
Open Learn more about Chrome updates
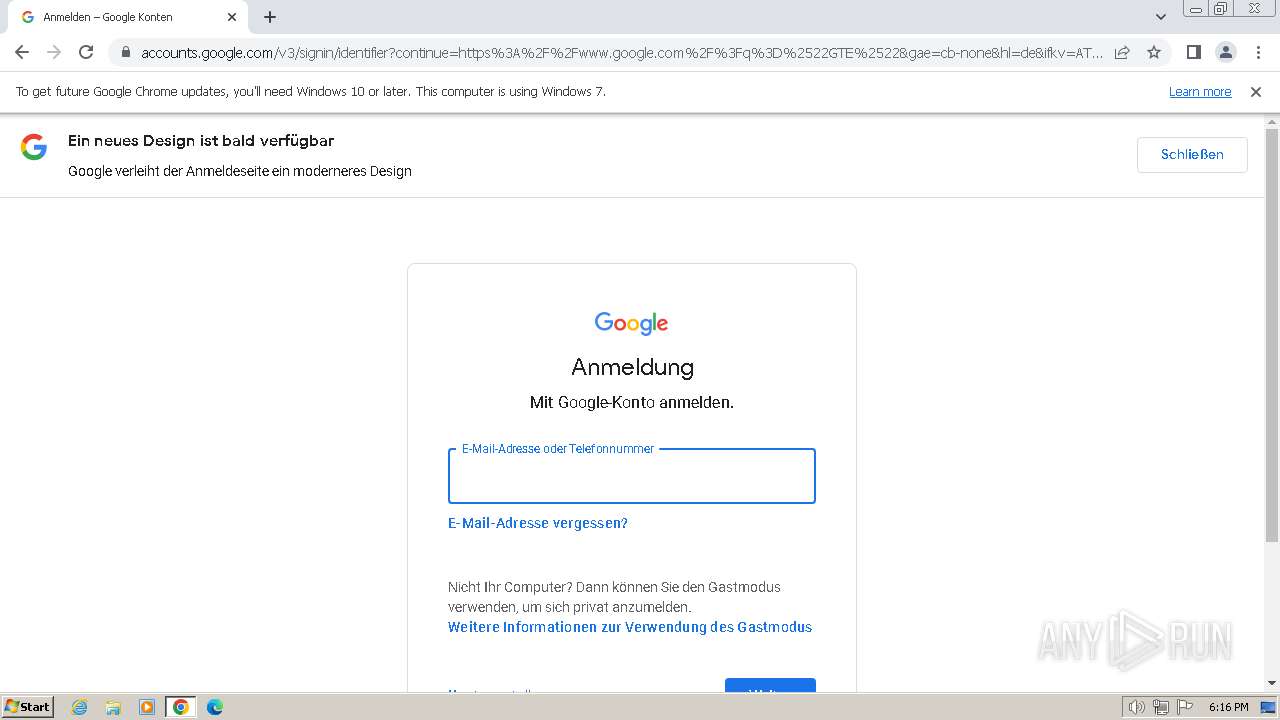pos(1200,92)
